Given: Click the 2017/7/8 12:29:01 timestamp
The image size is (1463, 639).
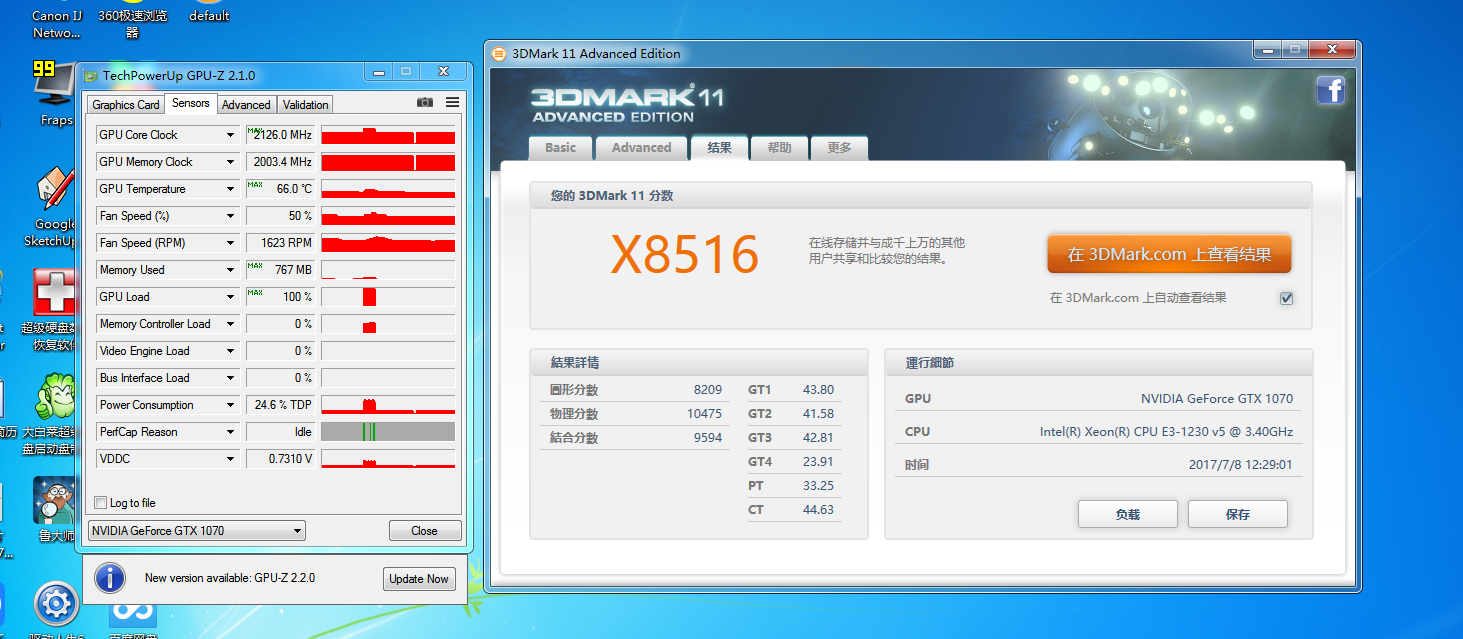Looking at the screenshot, I should (x=1239, y=465).
